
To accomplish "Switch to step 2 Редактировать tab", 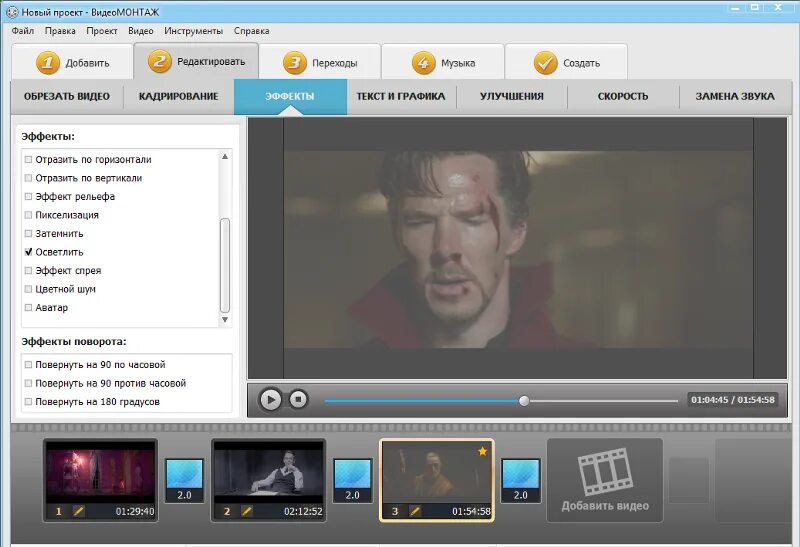I will pyautogui.click(x=196, y=61).
